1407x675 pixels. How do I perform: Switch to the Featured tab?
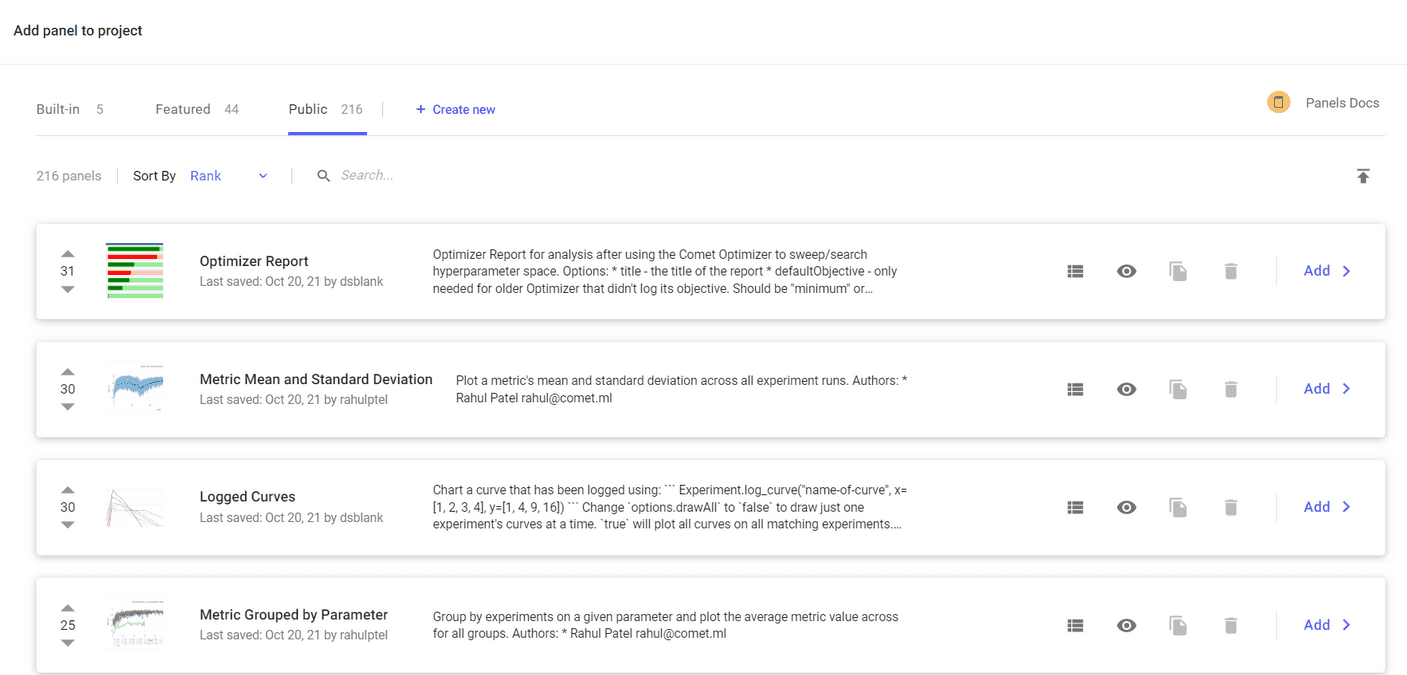[x=183, y=109]
